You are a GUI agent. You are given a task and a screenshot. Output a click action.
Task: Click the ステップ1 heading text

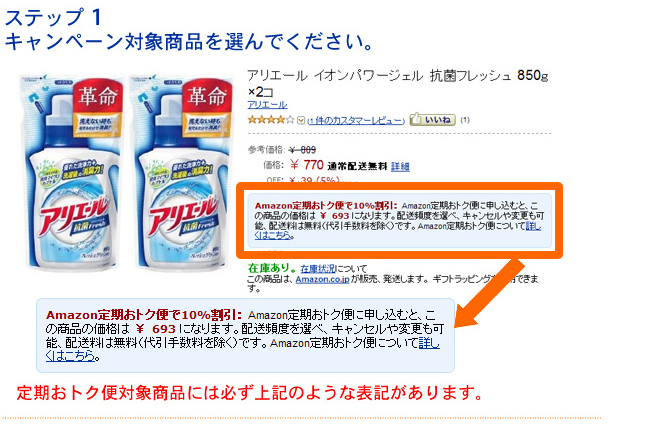pyautogui.click(x=53, y=17)
